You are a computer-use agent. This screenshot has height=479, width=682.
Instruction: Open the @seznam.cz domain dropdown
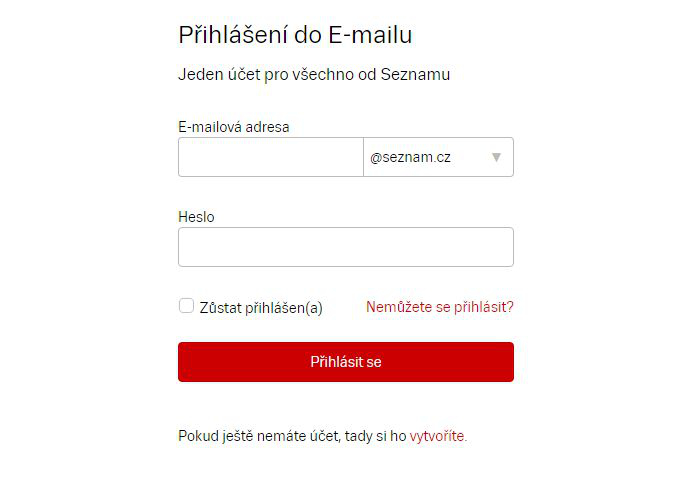(x=438, y=157)
